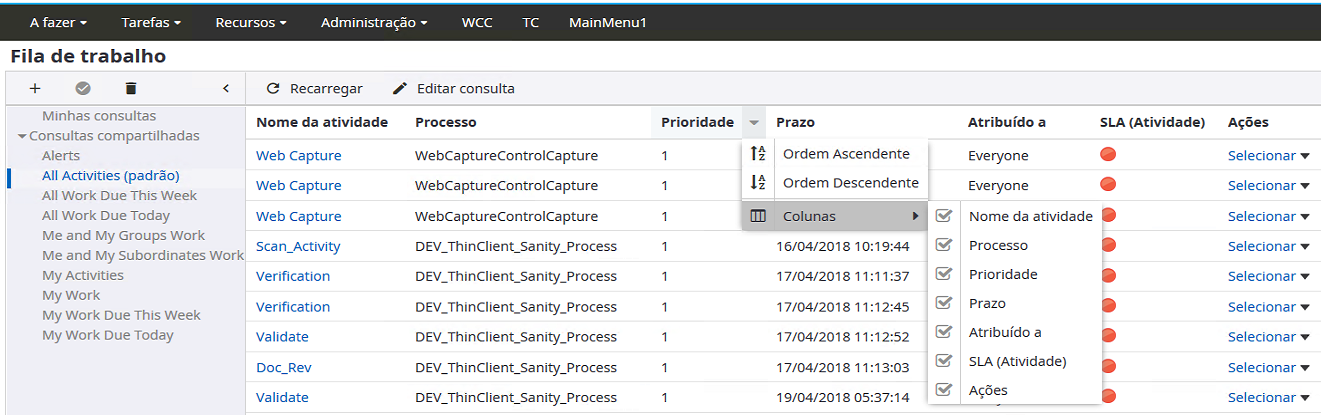Disable the SLA (Atividade) column checkbox

click(x=943, y=361)
